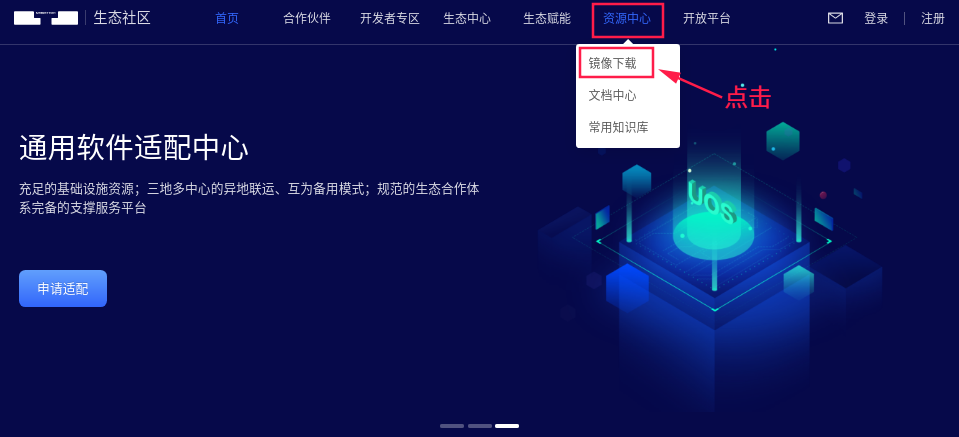Go to the 首页 tab
The image size is (959, 437).
[x=227, y=18]
